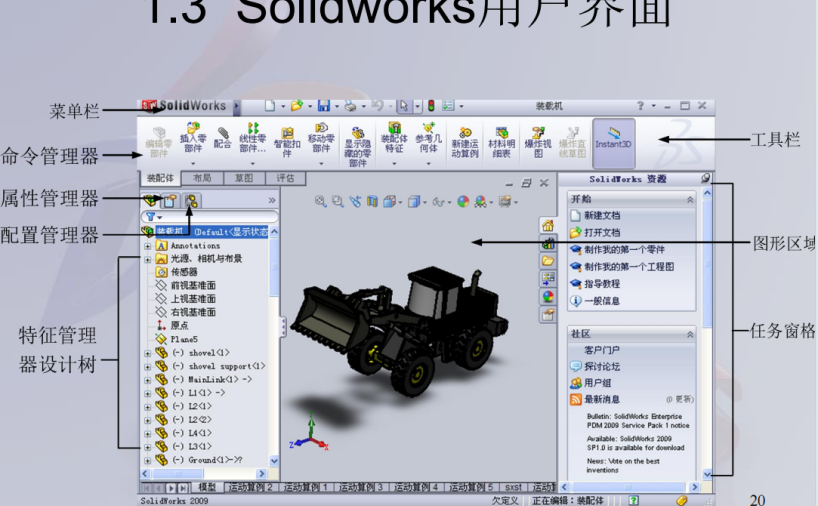This screenshot has height=506, width=818.
Task: Click 爆炸视图 (Exploded View) tool
Action: point(538,142)
